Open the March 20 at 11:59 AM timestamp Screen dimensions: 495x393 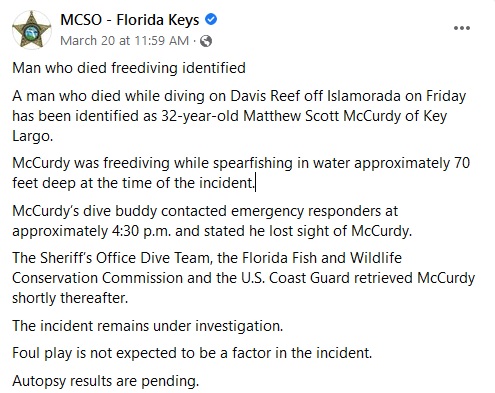click(124, 41)
